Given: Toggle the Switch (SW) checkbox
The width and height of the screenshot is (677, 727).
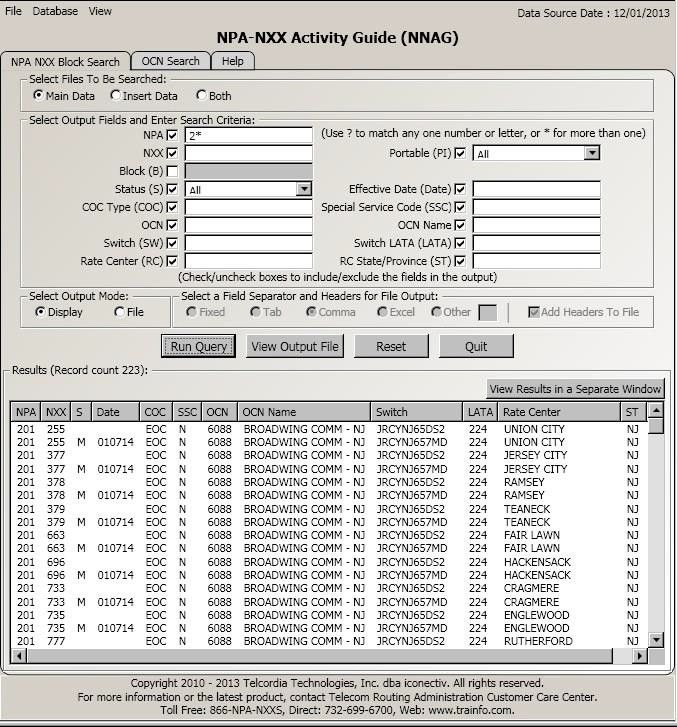Looking at the screenshot, I should pos(172,243).
